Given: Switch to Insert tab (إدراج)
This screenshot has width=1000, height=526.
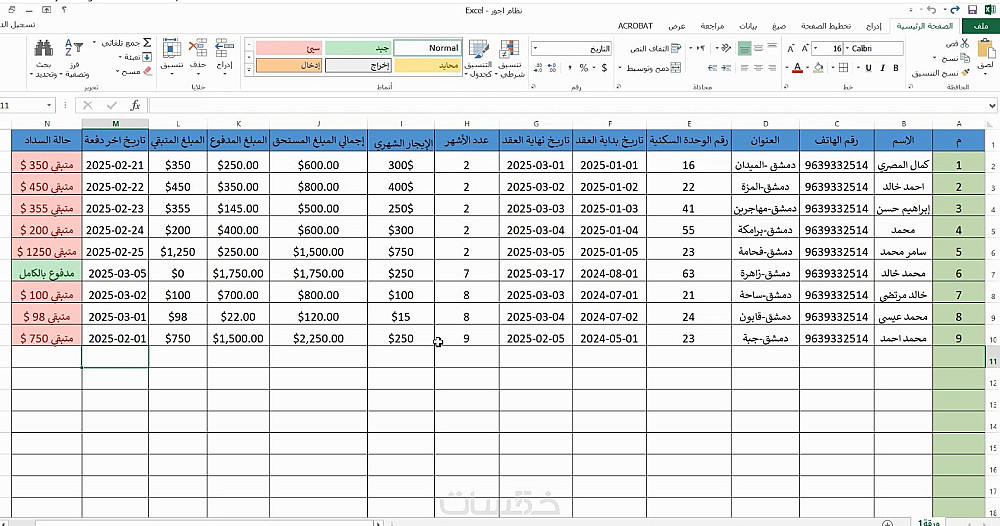Looking at the screenshot, I should (x=874, y=26).
